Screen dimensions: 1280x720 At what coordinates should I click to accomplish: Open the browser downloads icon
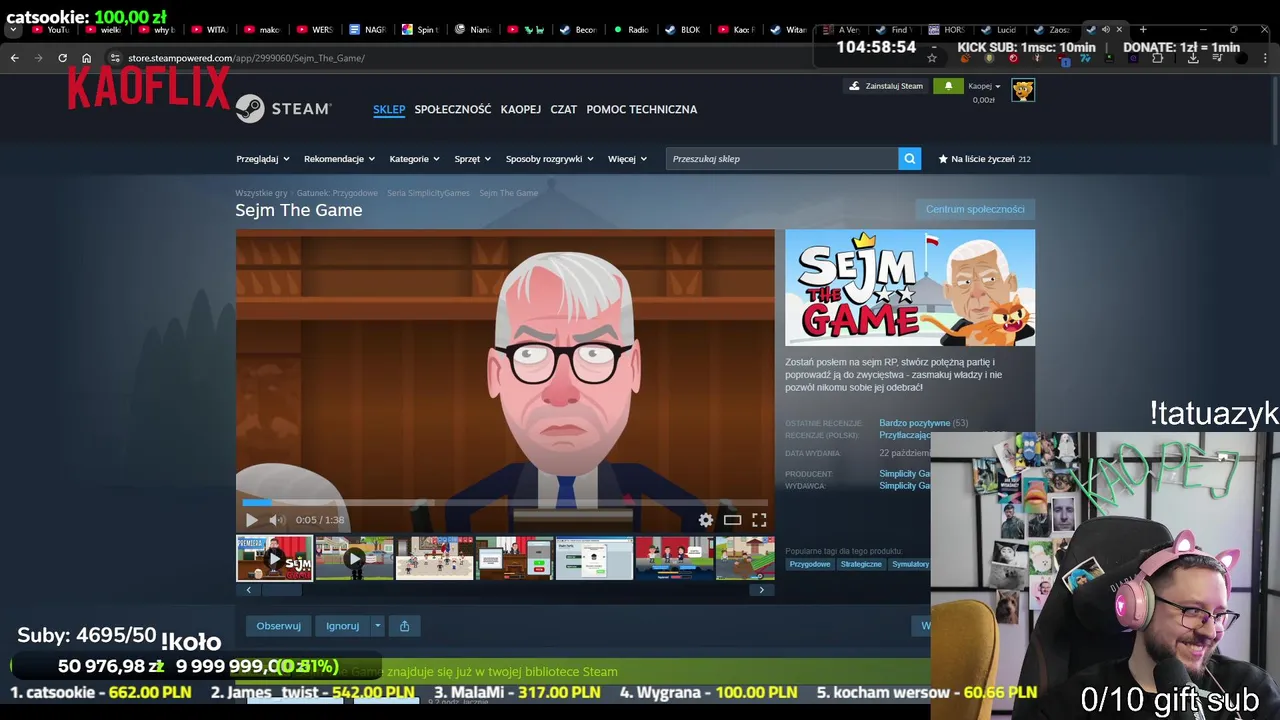[x=1193, y=58]
